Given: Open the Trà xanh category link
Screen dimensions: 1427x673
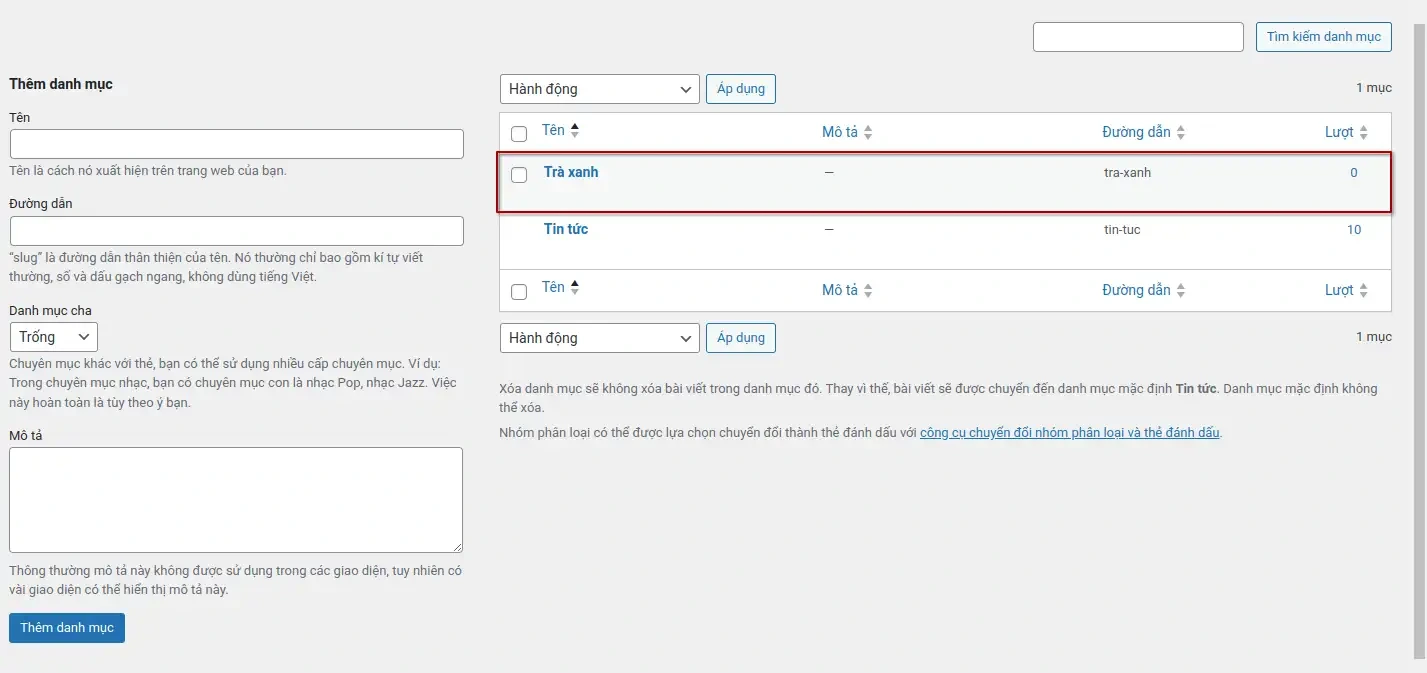Looking at the screenshot, I should 571,172.
